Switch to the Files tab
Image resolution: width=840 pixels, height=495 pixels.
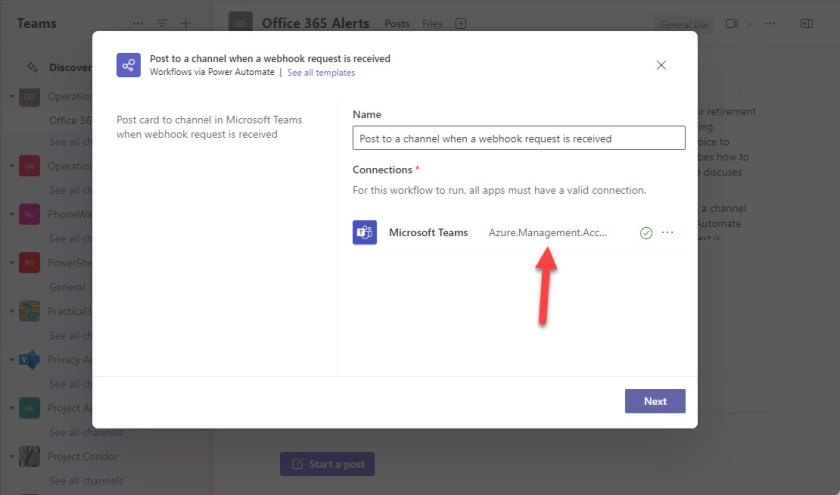click(432, 24)
